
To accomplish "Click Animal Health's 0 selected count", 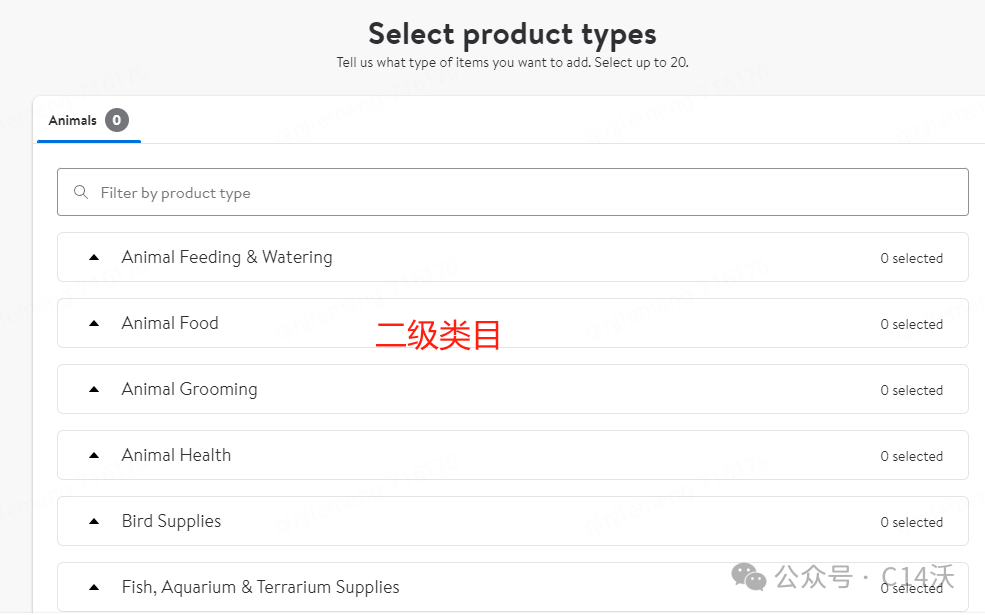I will [911, 456].
